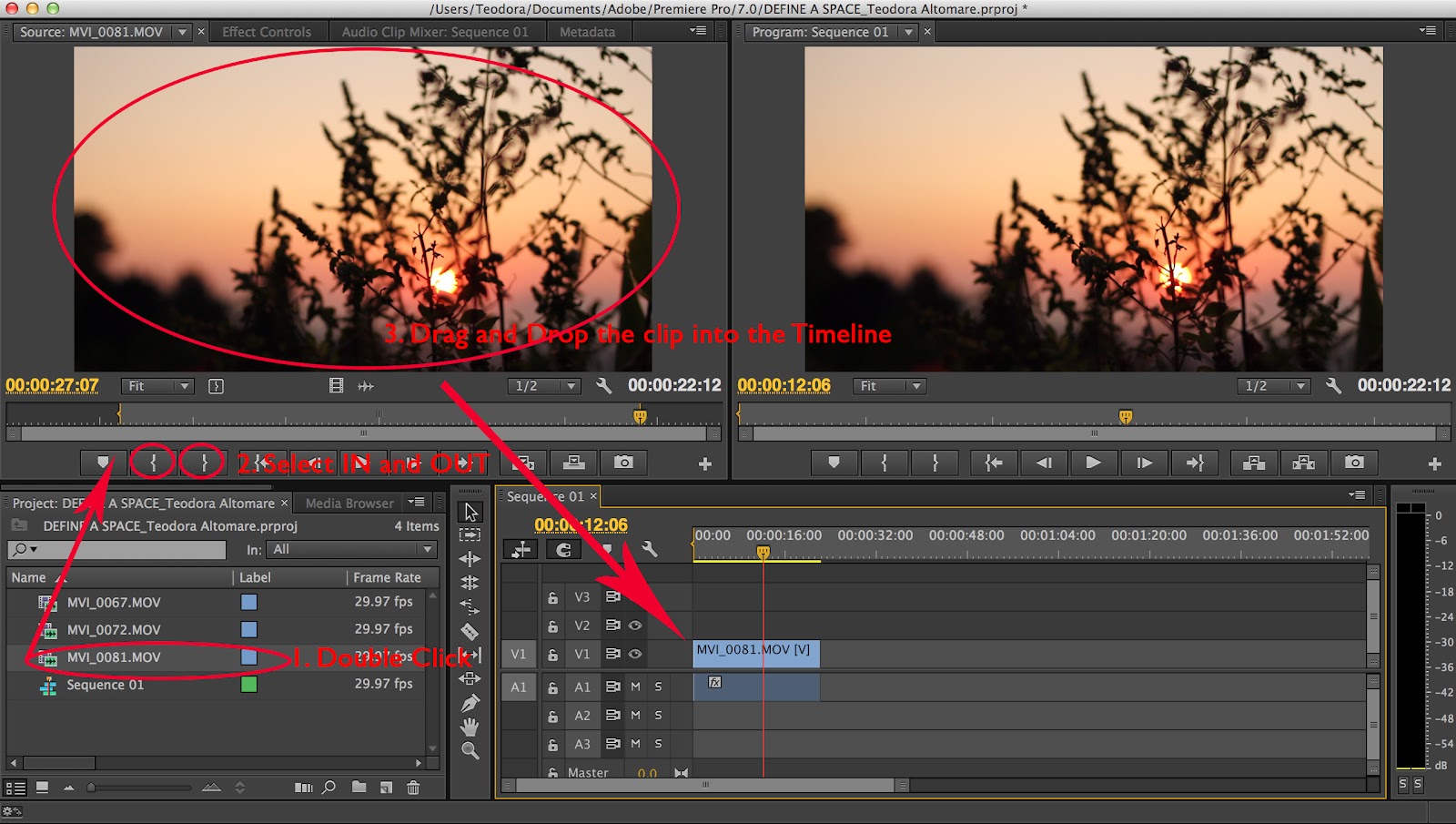The width and height of the screenshot is (1456, 824).
Task: Solo track A1
Action: tap(658, 687)
